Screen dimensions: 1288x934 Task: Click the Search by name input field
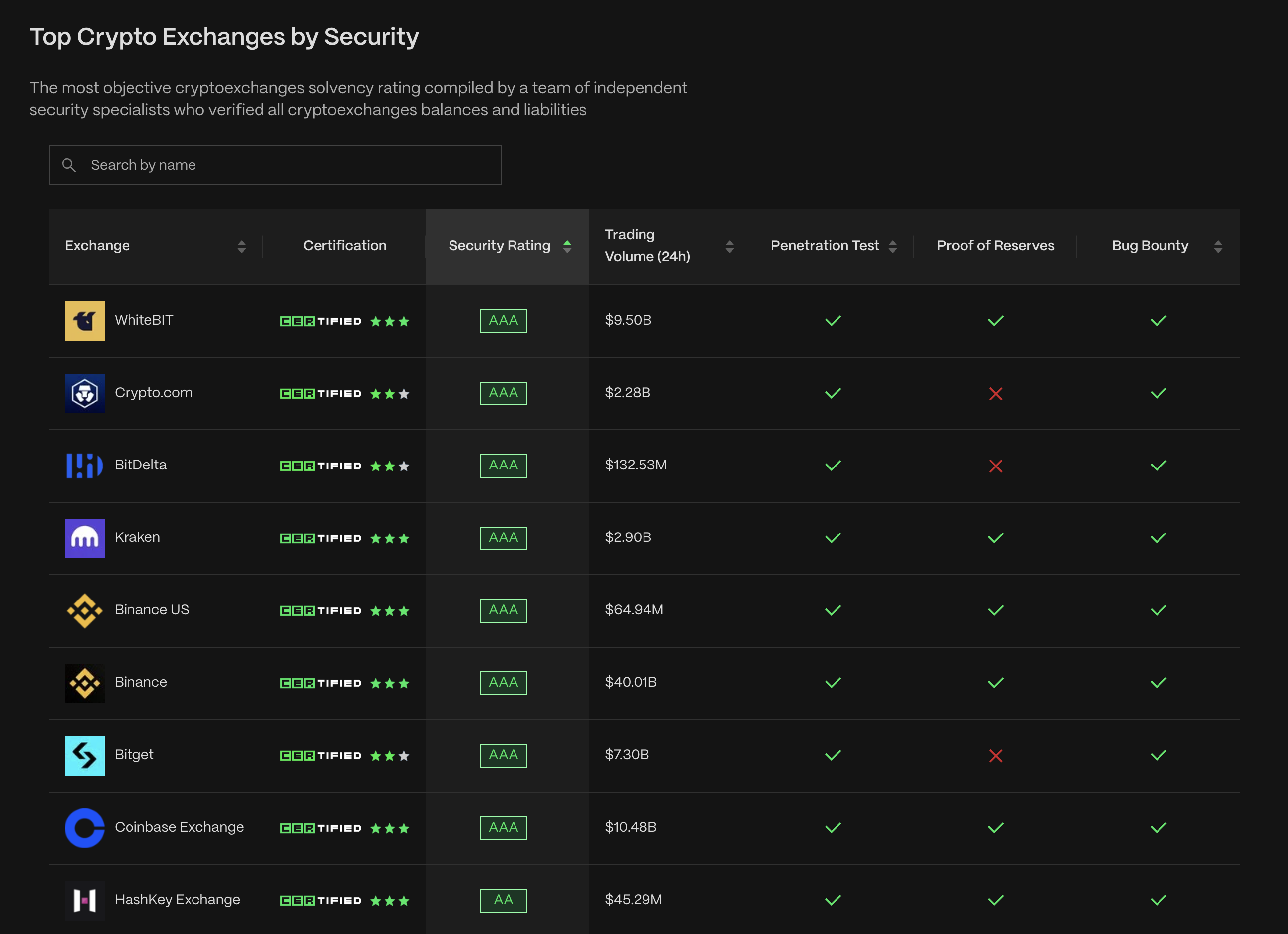275,165
